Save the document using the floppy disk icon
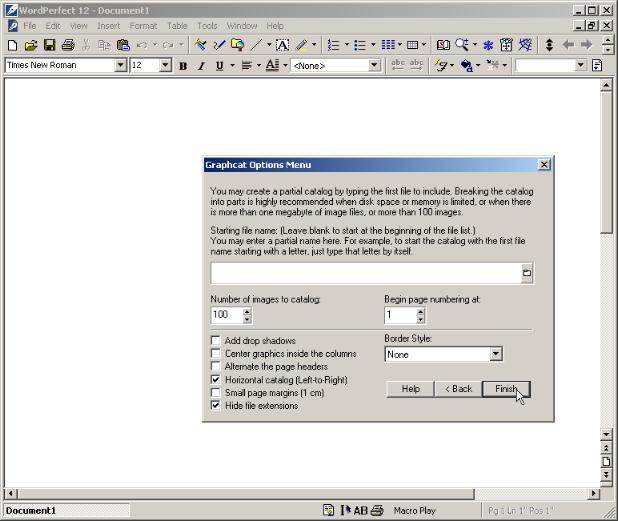This screenshot has width=618, height=521. click(49, 45)
